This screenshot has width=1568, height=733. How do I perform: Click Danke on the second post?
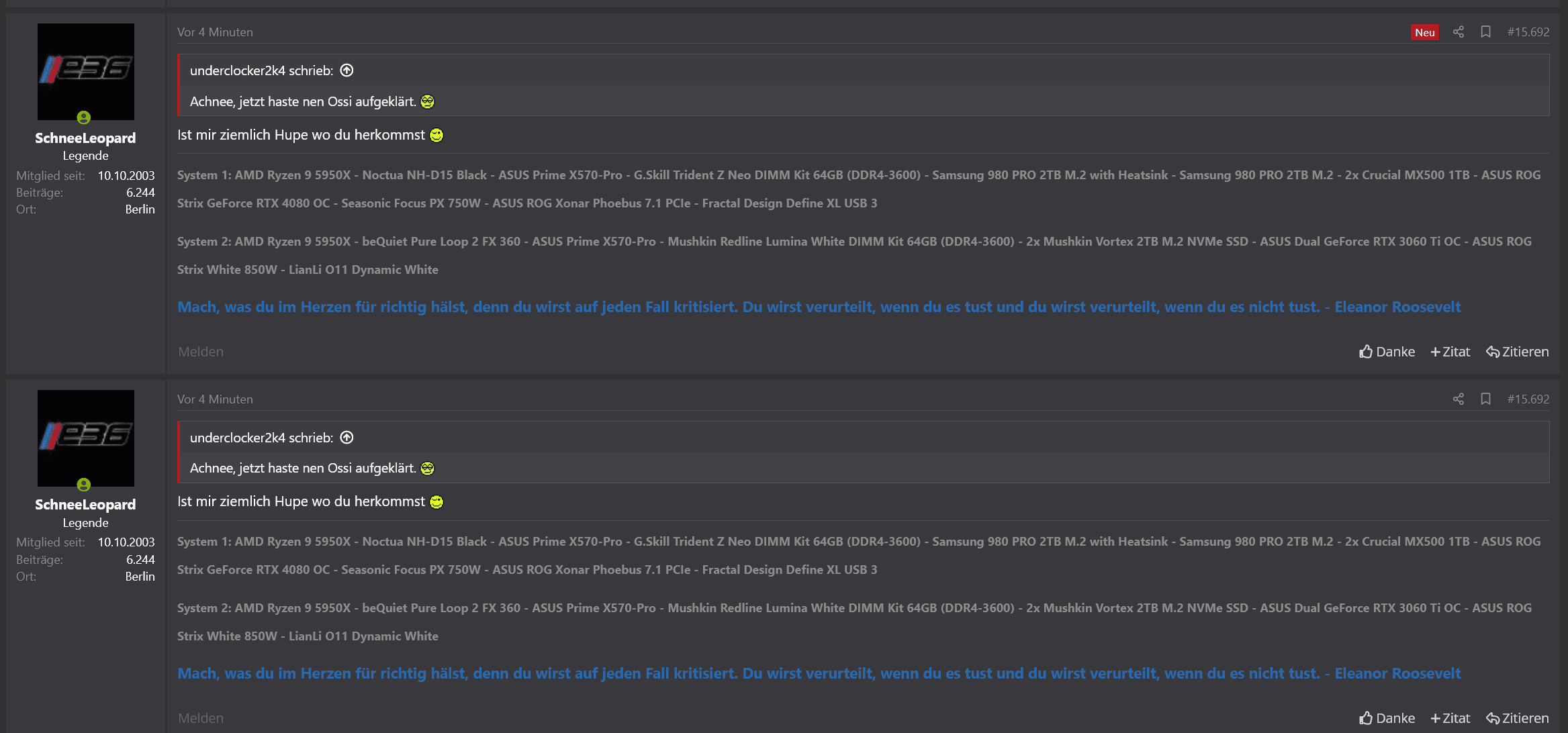point(1387,718)
